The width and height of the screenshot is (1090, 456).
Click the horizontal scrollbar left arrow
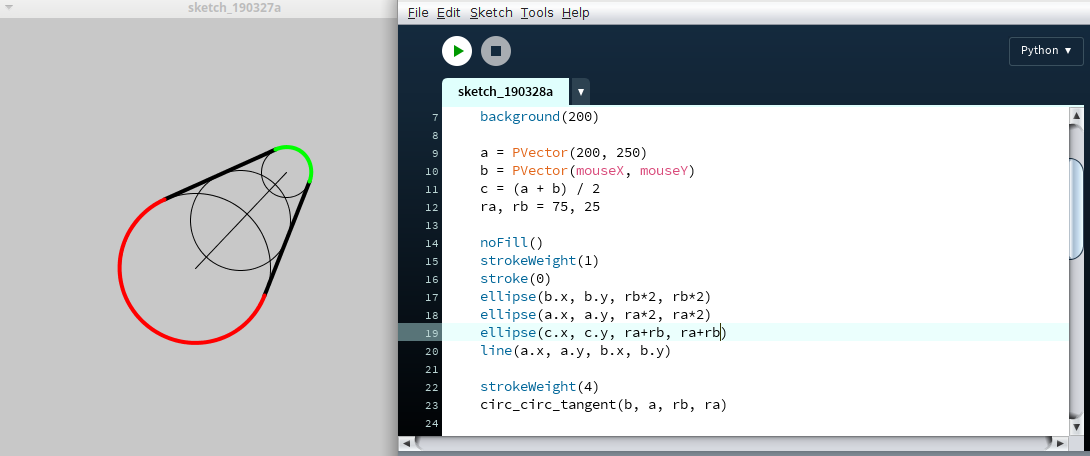(406, 442)
